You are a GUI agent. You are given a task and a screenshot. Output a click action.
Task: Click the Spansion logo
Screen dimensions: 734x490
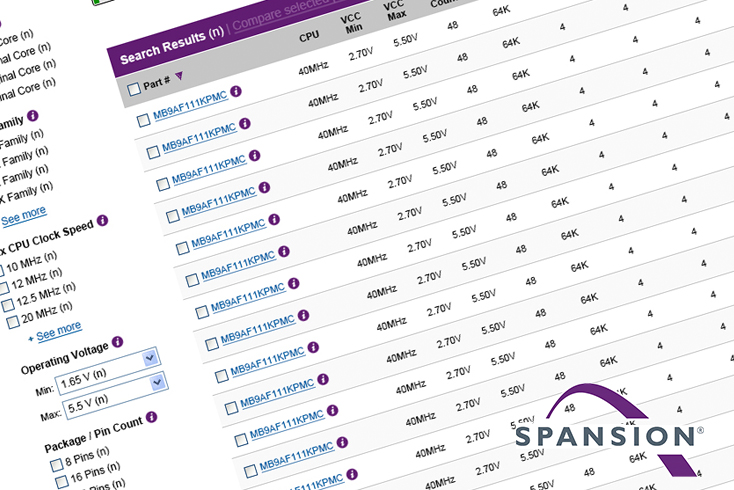[x=609, y=431]
